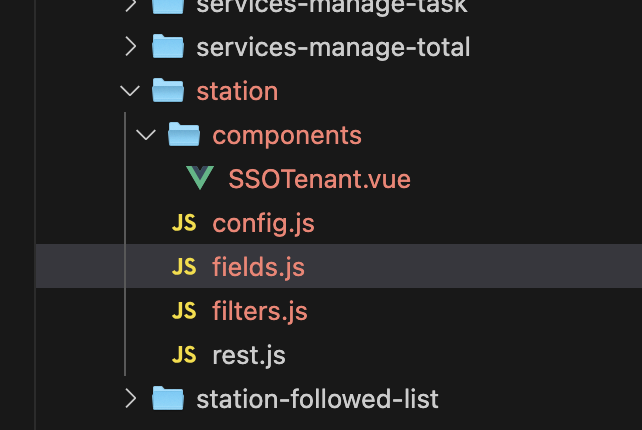The height and width of the screenshot is (430, 642).
Task: Select the station-followed-list folder name
Action: 317,399
